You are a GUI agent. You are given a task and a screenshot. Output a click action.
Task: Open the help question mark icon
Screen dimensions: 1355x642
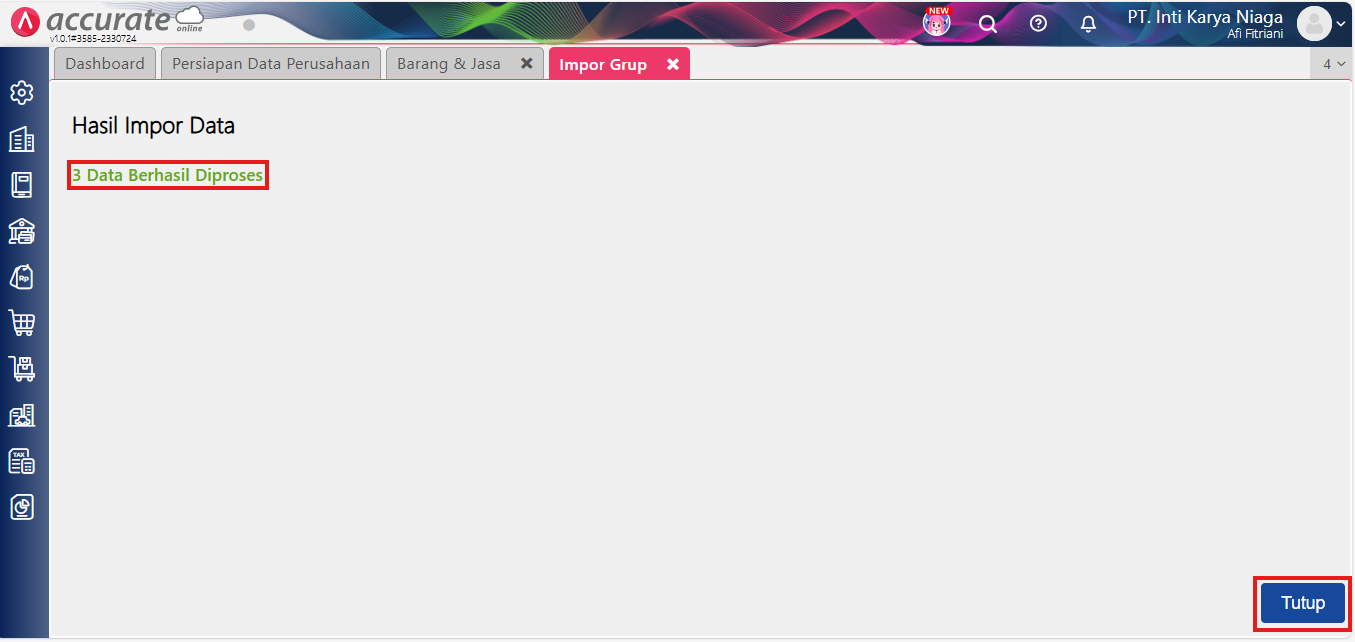pyautogui.click(x=1038, y=24)
